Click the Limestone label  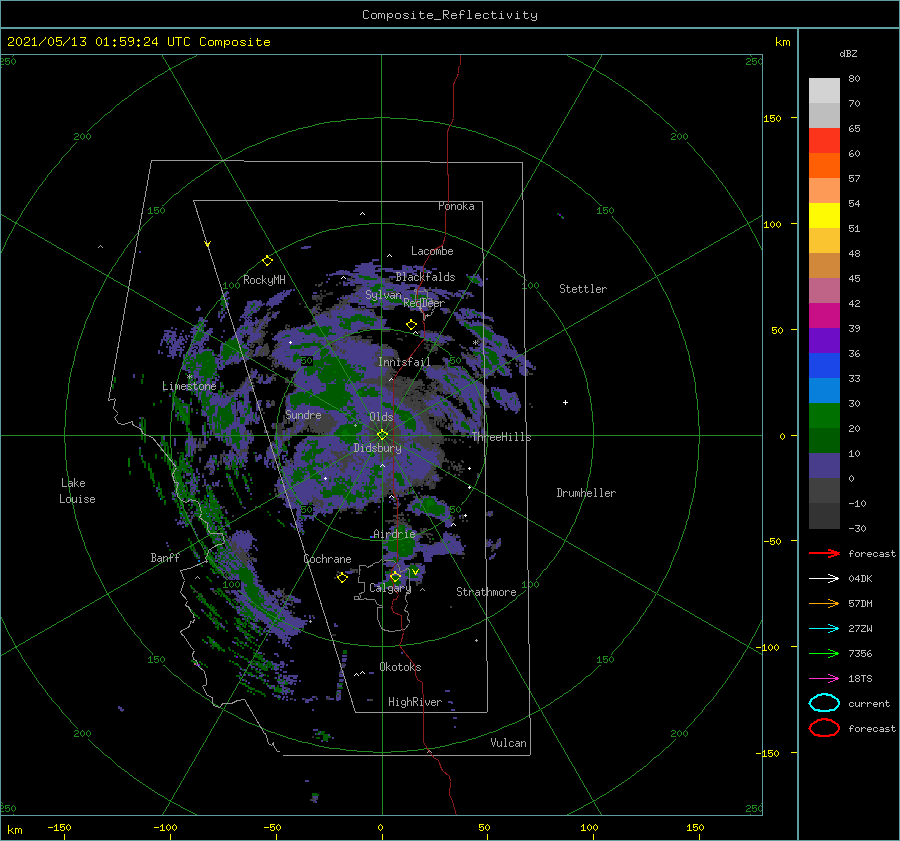[189, 386]
